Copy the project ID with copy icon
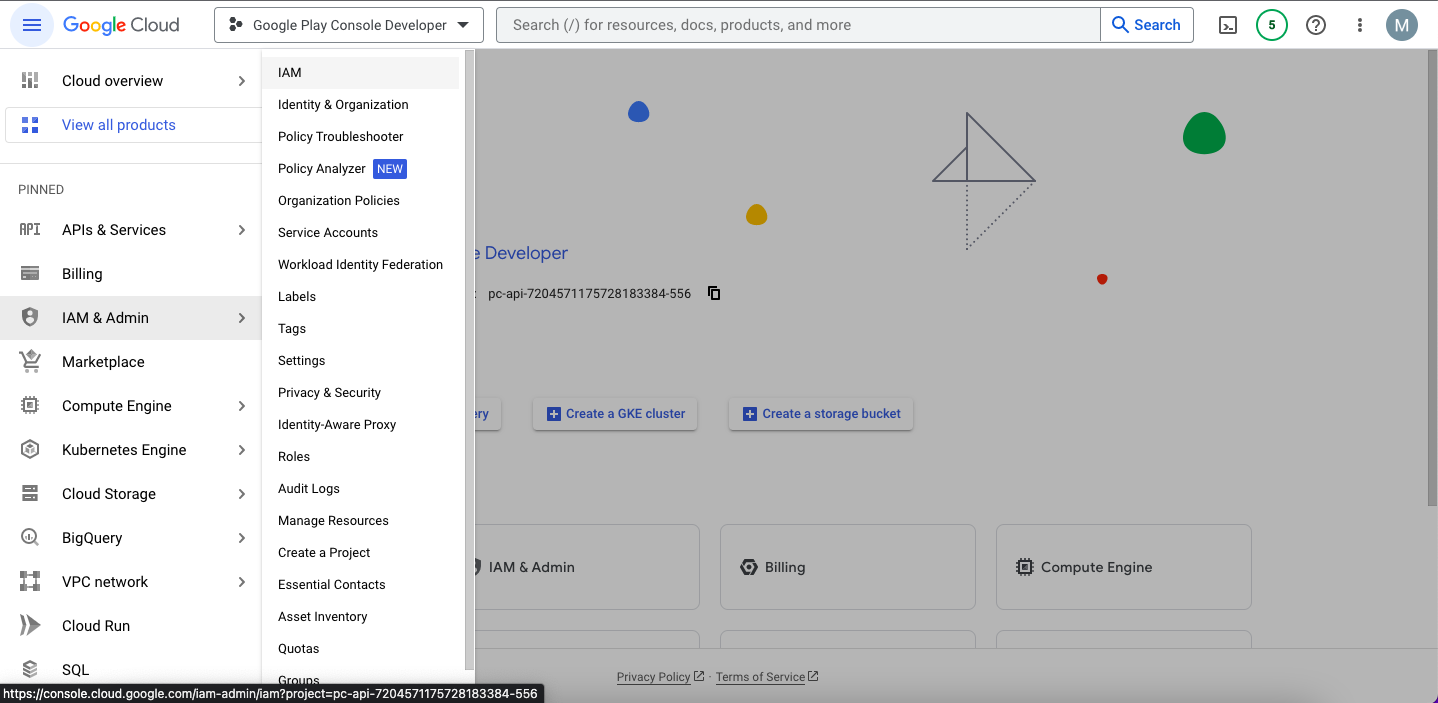 [714, 293]
